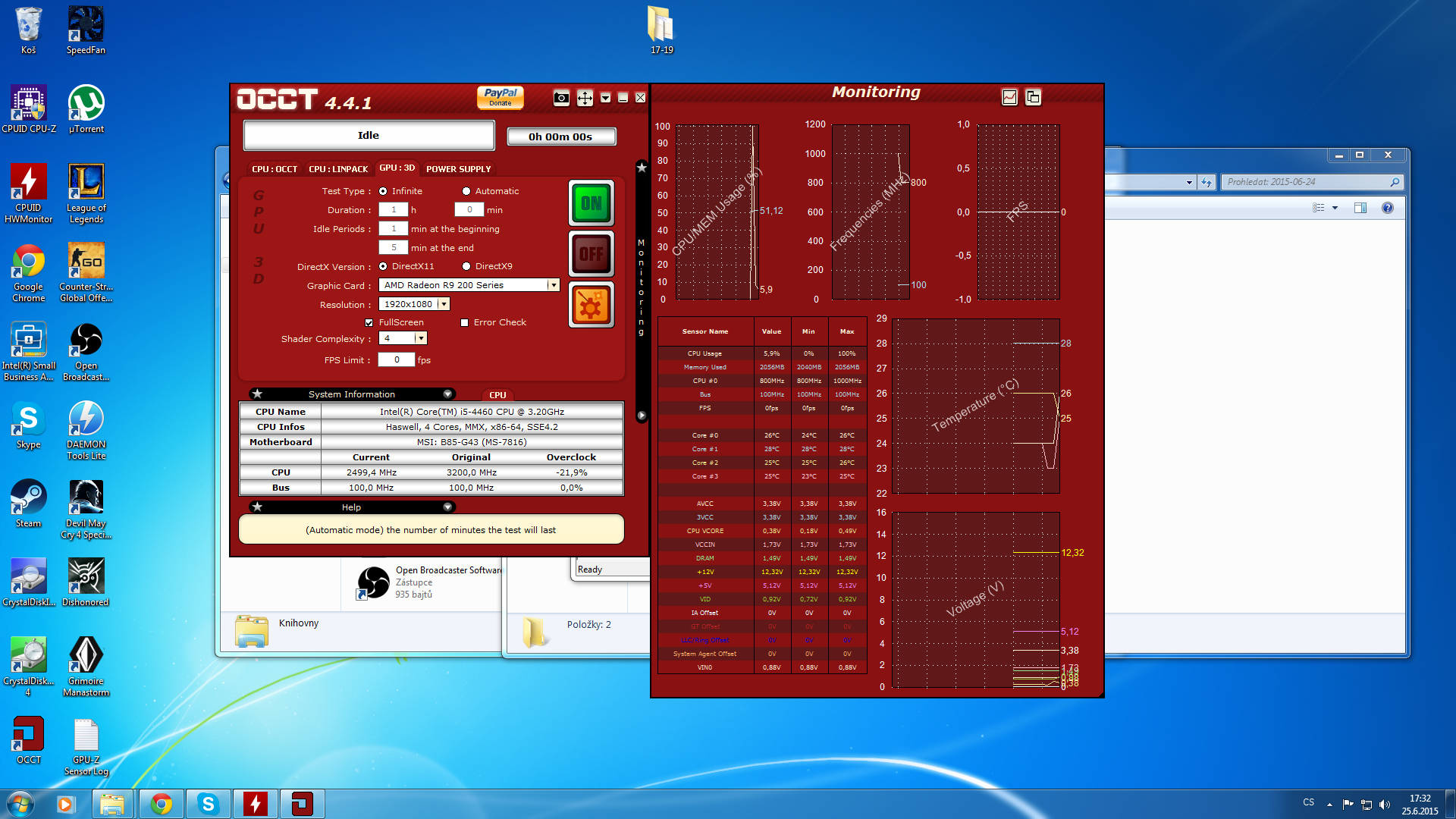This screenshot has height=819, width=1456.
Task: Select CPU tab in System Information
Action: 497,395
